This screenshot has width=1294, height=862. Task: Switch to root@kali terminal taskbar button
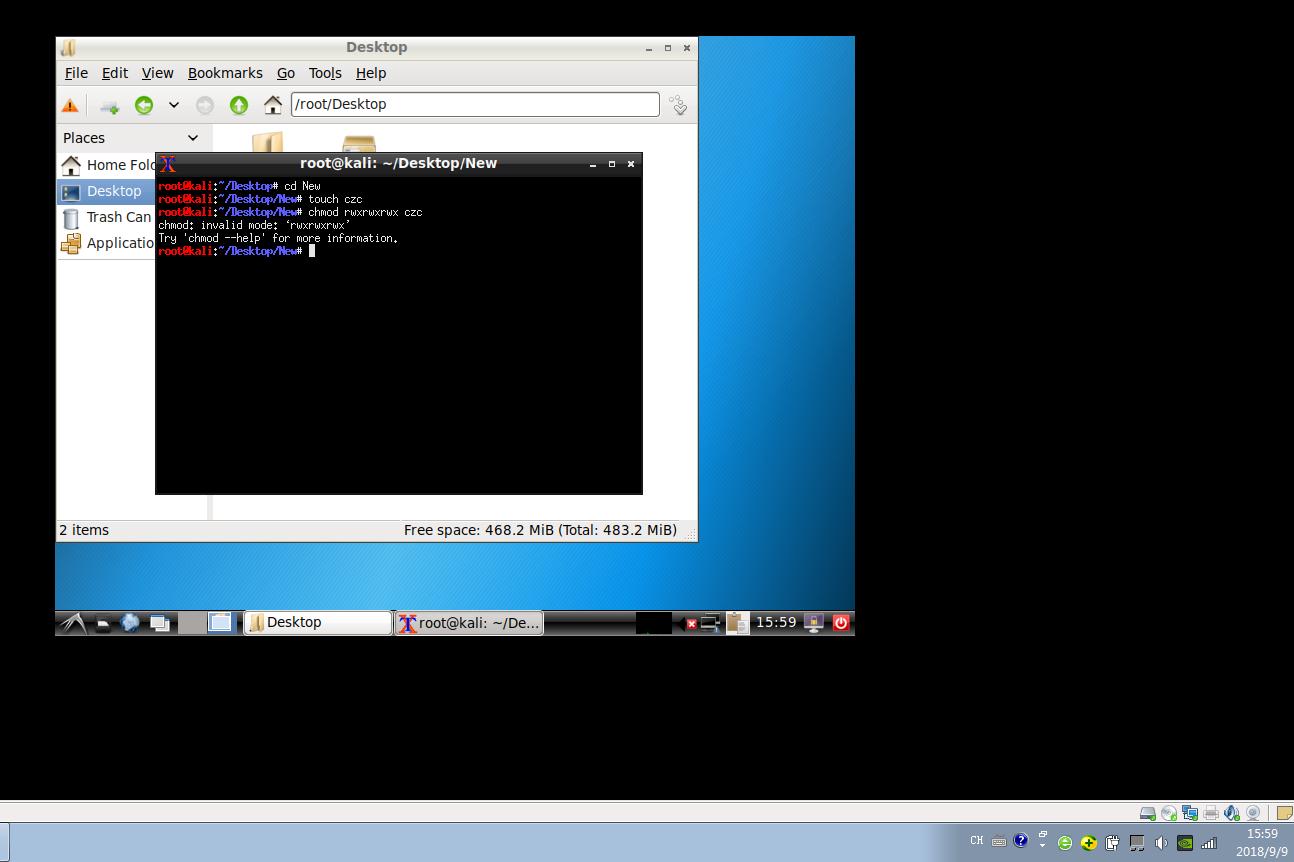(469, 622)
